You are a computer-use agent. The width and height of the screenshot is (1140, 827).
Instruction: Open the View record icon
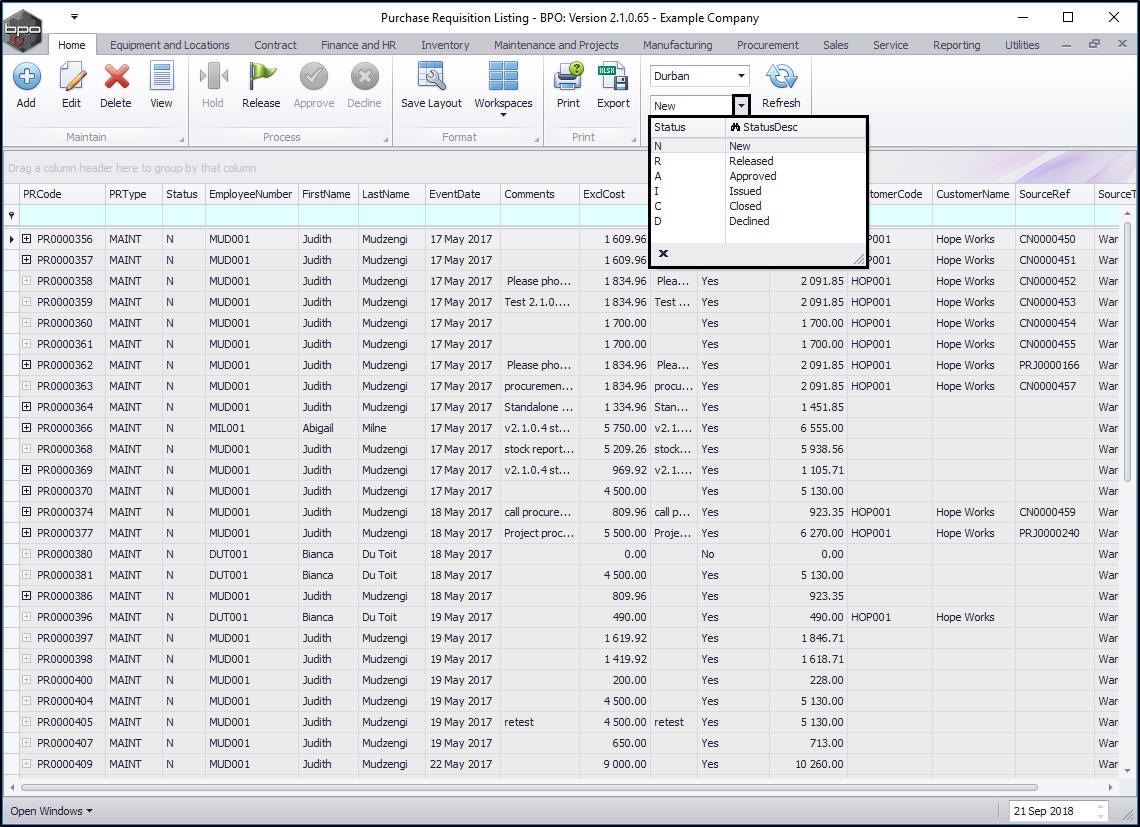tap(161, 85)
